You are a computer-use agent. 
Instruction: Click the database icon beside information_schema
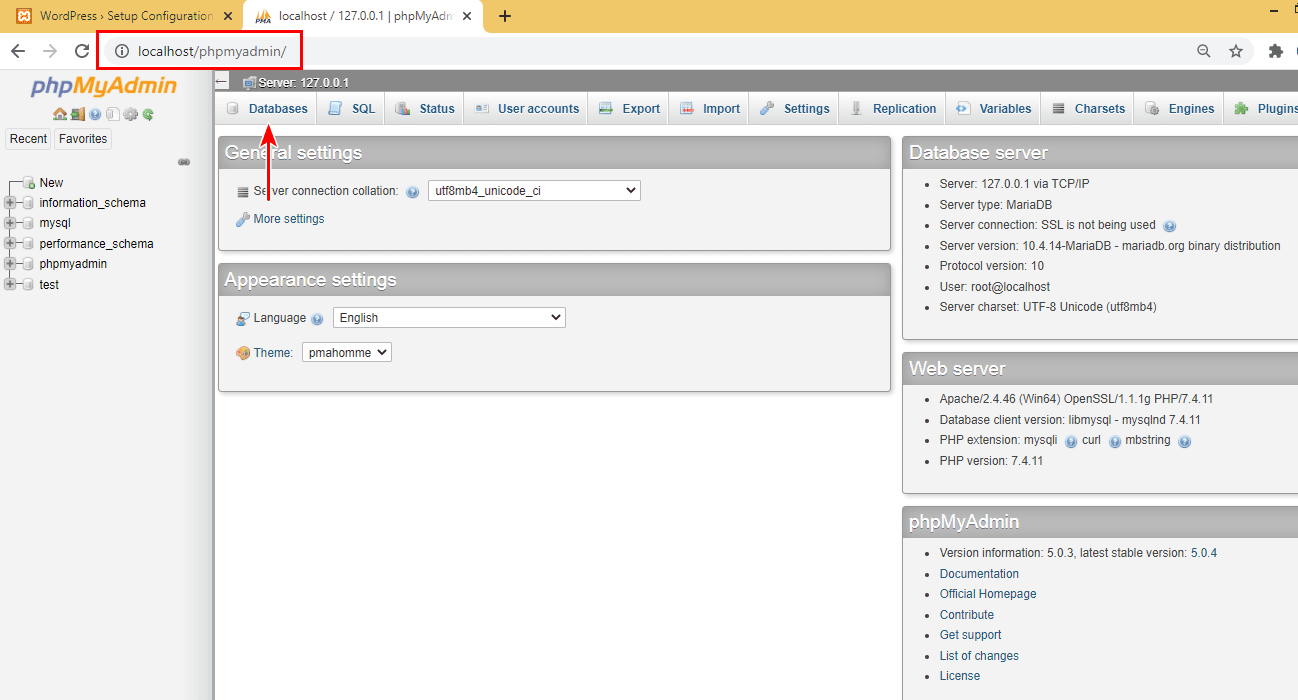point(28,203)
